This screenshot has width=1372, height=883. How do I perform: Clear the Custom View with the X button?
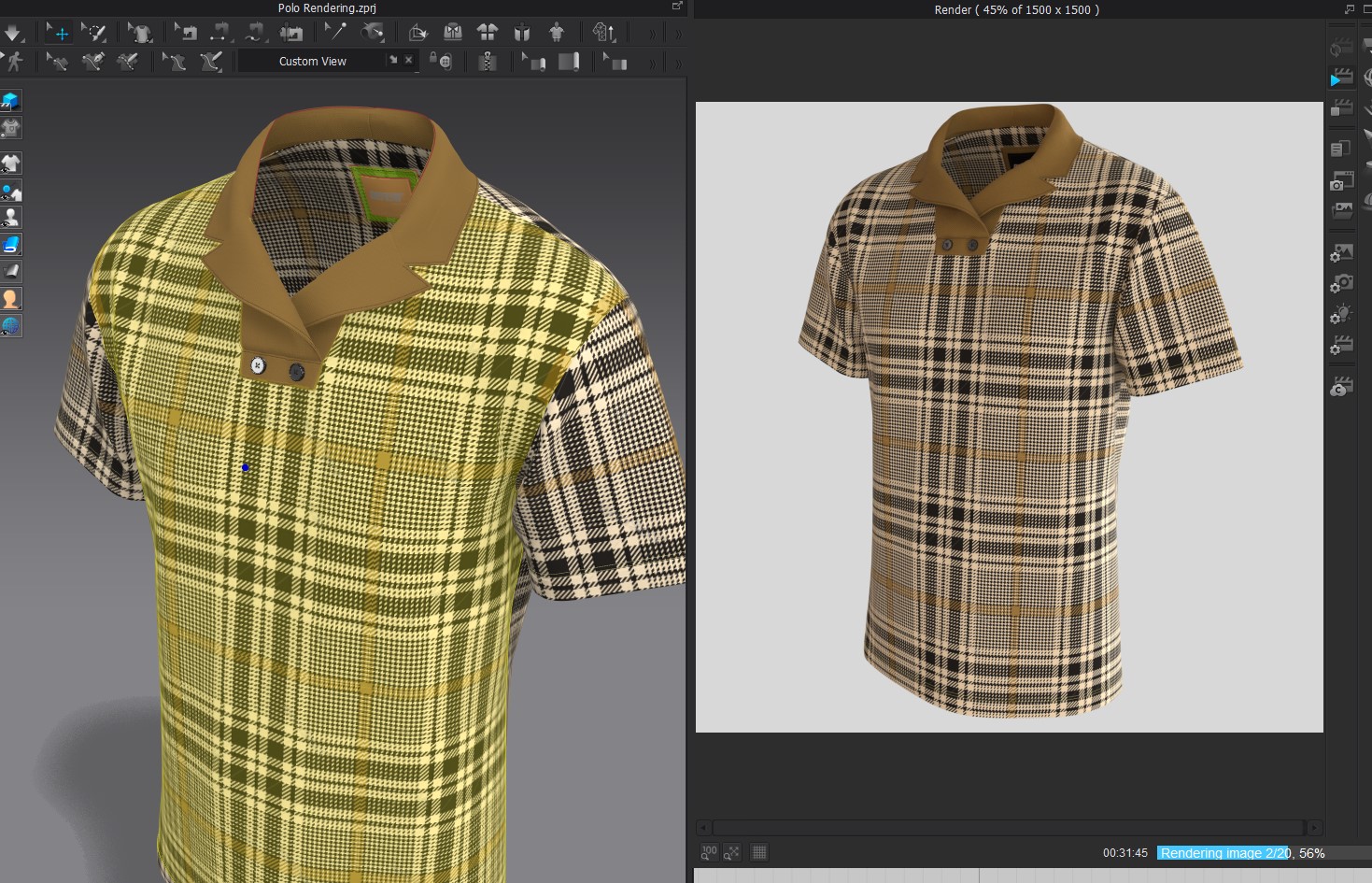[408, 60]
